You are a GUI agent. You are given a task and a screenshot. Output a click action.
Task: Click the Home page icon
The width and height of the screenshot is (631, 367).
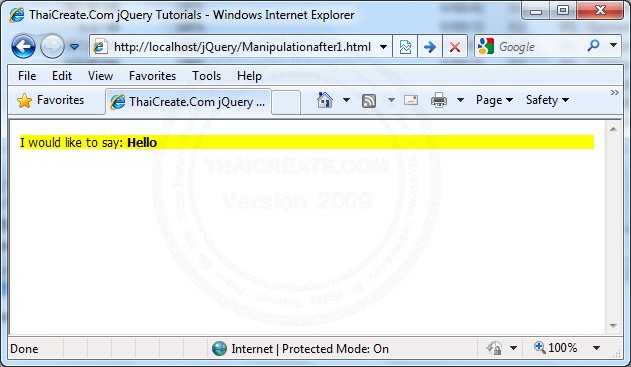point(325,100)
